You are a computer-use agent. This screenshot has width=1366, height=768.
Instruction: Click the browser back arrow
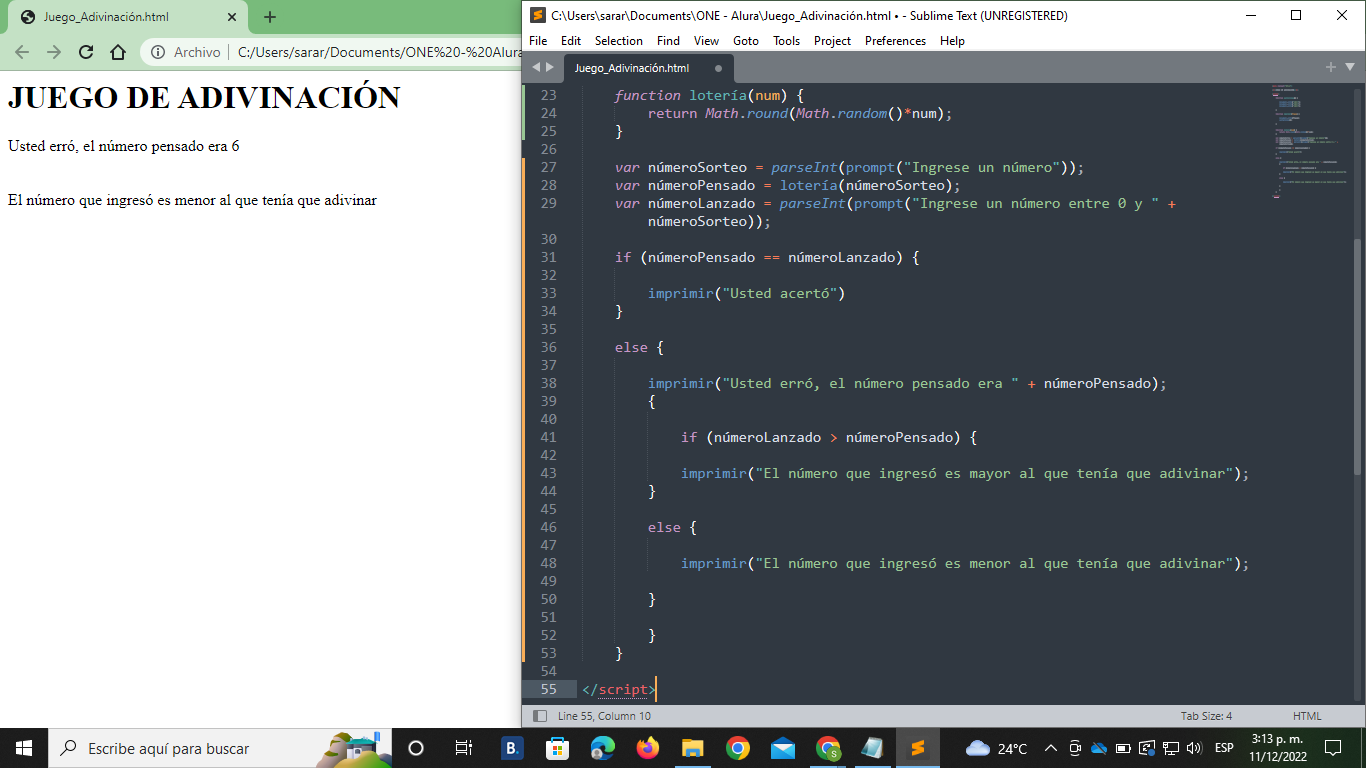tap(22, 52)
